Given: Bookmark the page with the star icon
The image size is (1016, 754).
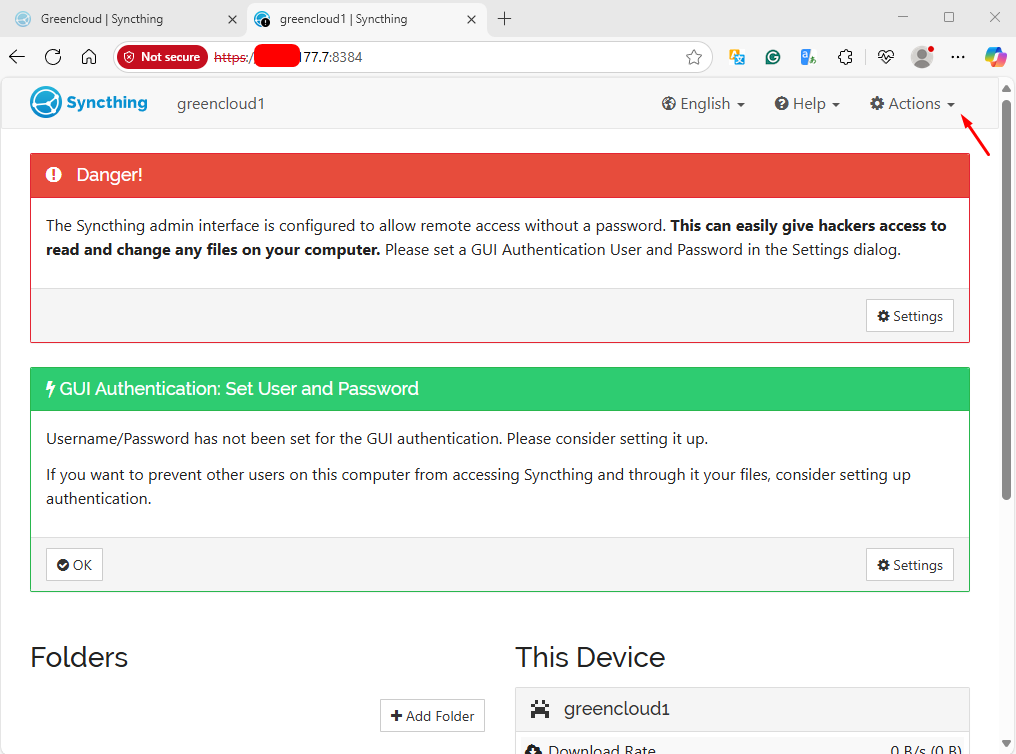Looking at the screenshot, I should coord(694,57).
